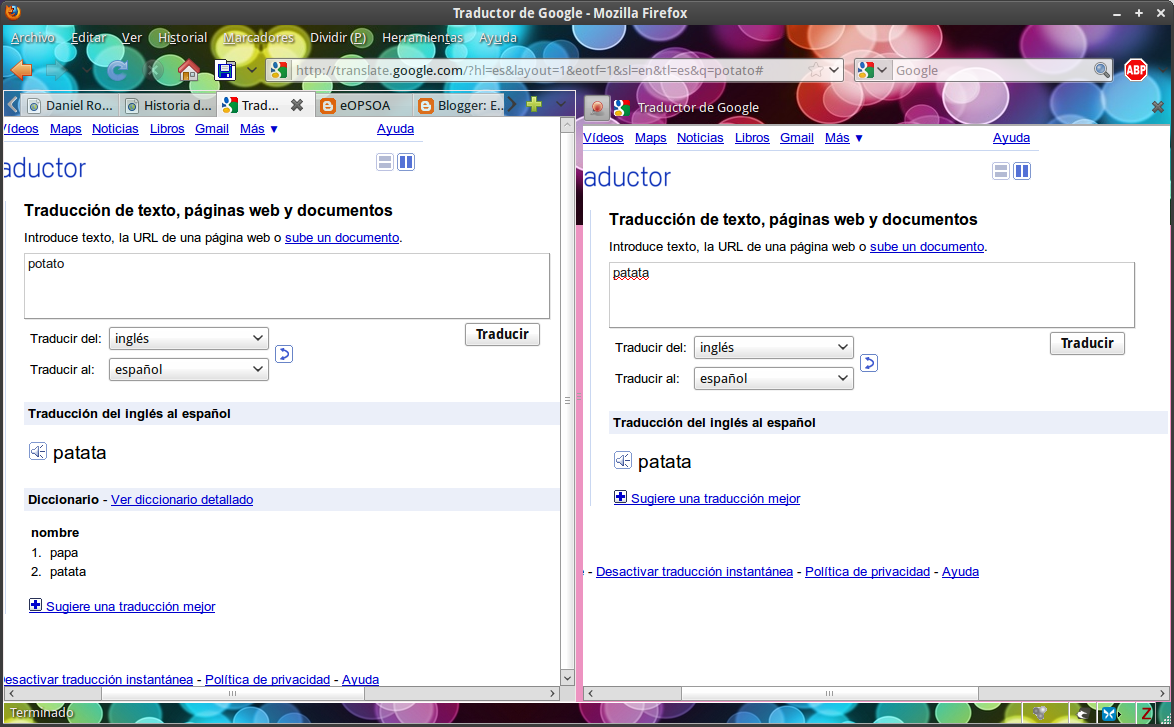Play patata audio speaker in right pane

[x=622, y=460]
